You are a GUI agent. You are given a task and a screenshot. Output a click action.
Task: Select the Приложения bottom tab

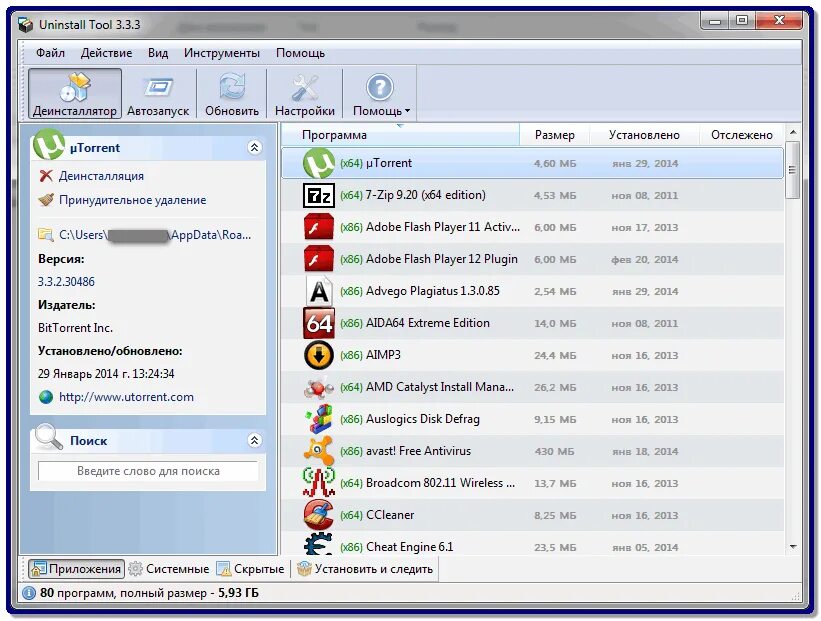[76, 569]
